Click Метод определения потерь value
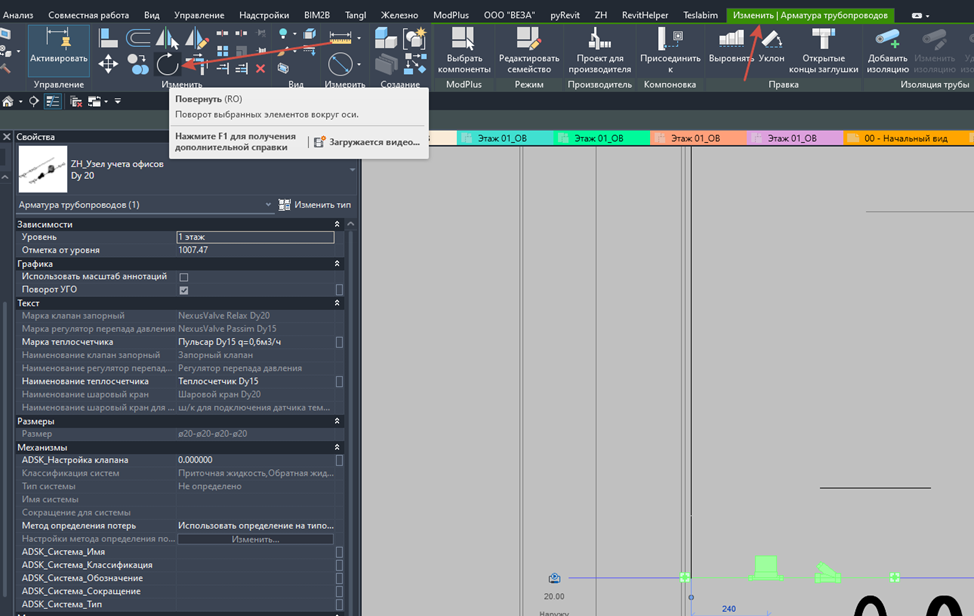Screen dimensions: 974x616 [255, 526]
